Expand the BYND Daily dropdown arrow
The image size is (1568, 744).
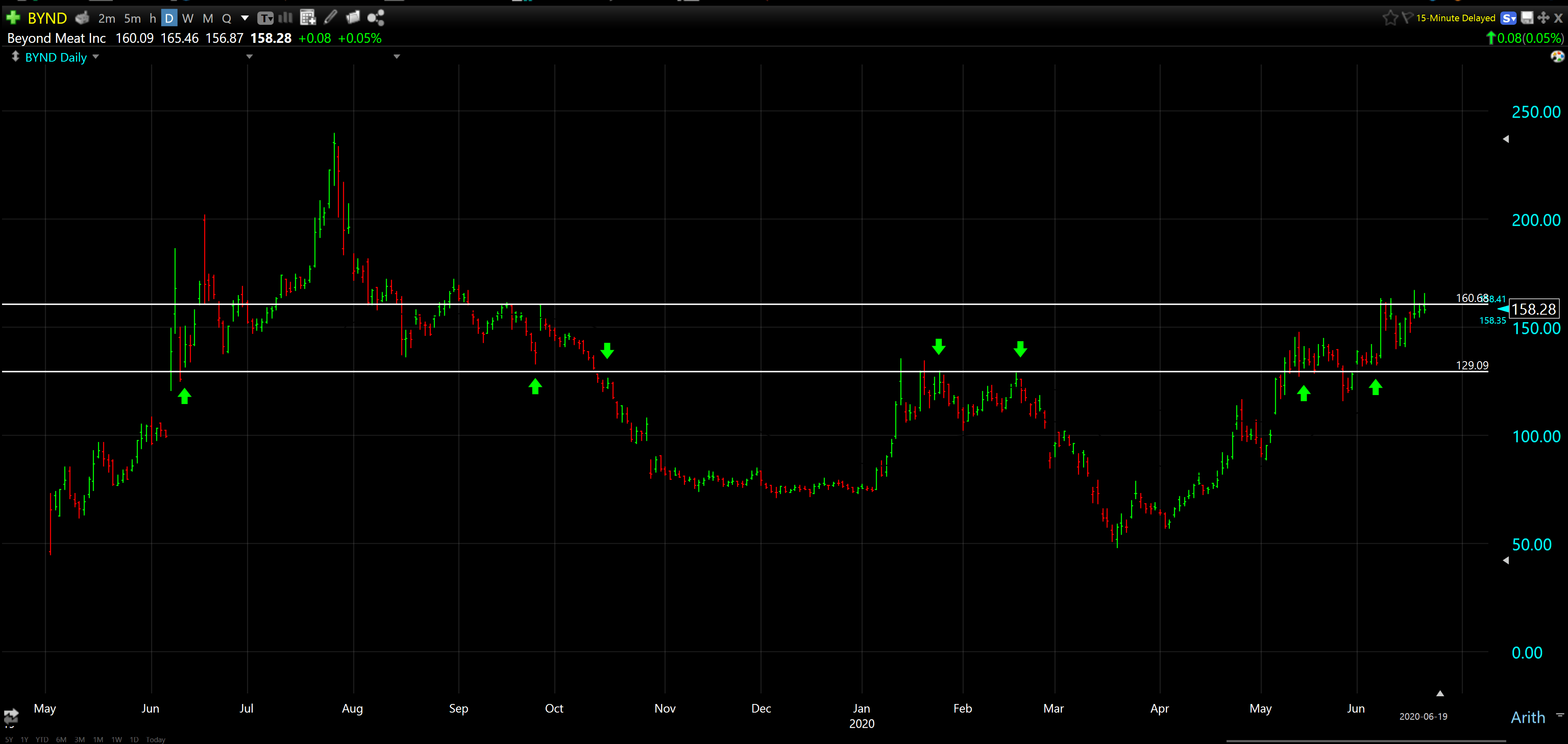(96, 57)
